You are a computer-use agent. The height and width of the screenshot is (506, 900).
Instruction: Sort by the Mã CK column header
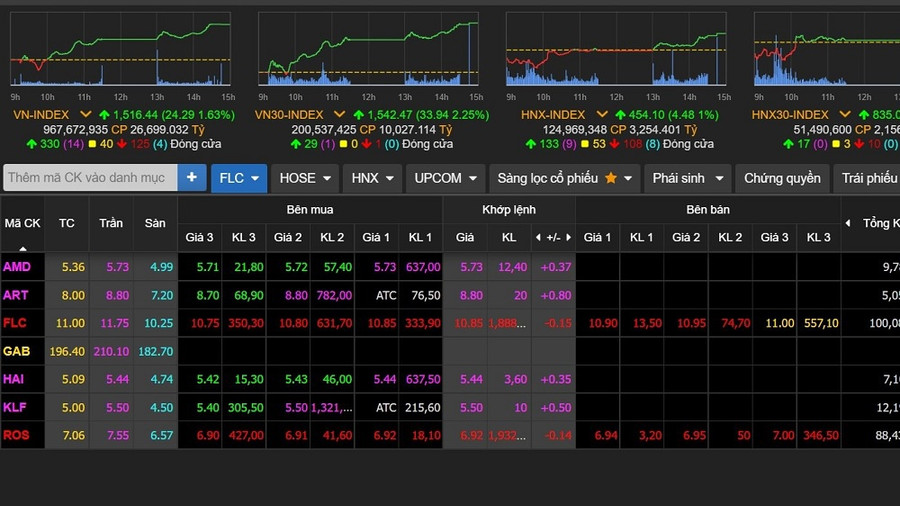coord(22,223)
